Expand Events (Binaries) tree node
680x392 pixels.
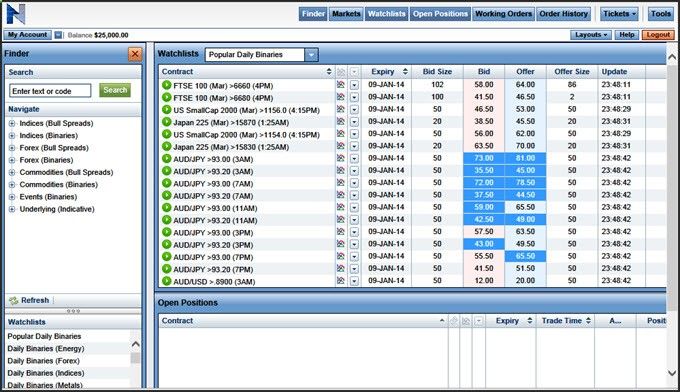point(12,197)
